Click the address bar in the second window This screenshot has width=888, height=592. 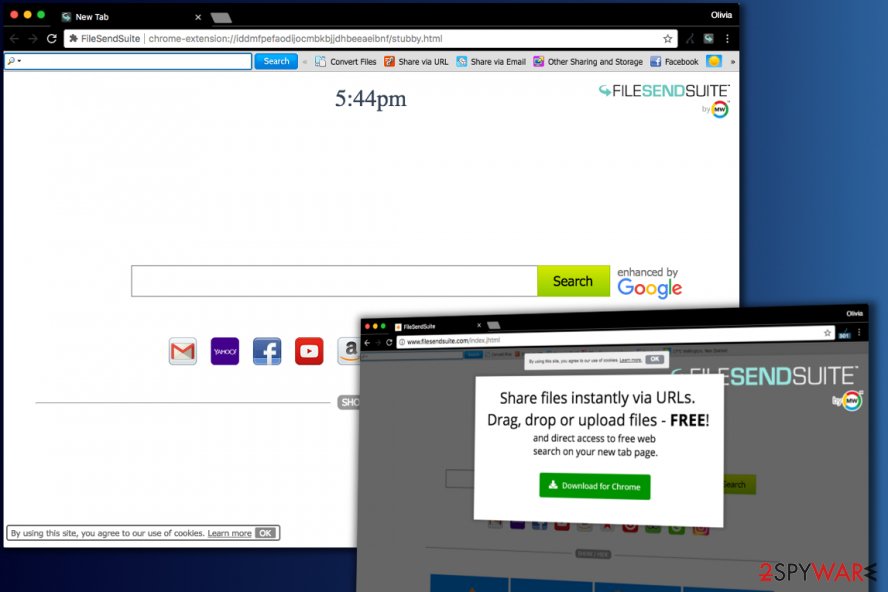click(614, 338)
